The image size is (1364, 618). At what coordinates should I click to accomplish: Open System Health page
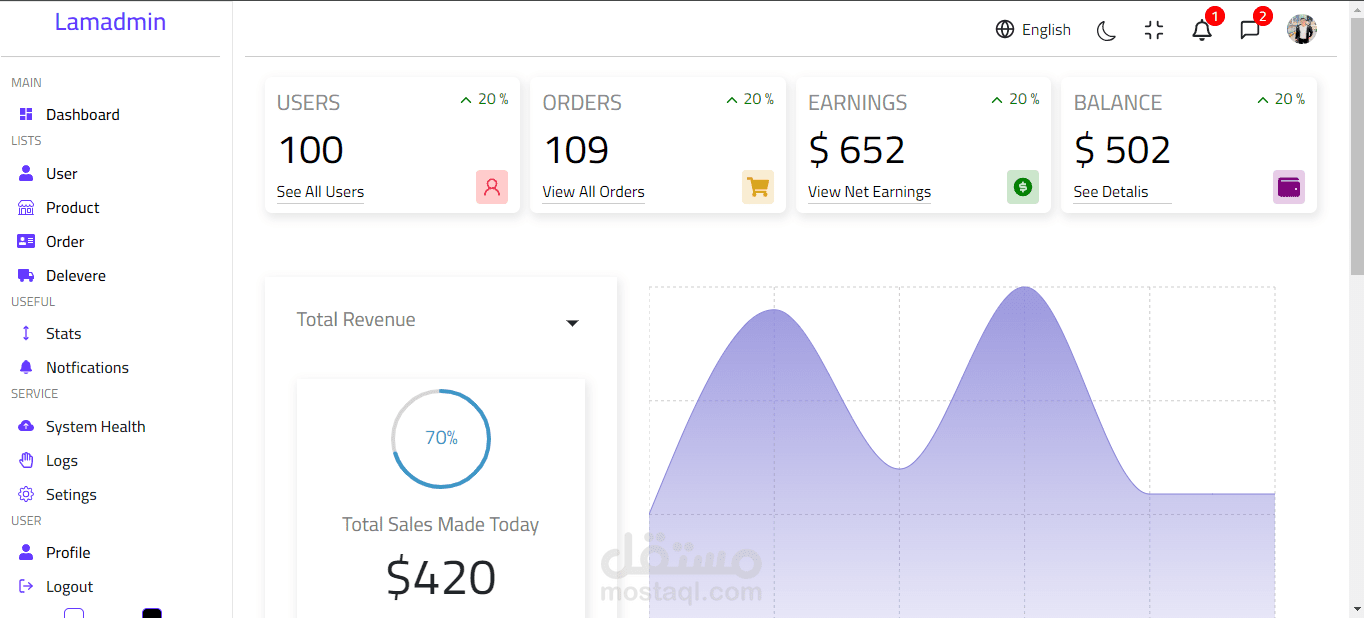(x=96, y=427)
